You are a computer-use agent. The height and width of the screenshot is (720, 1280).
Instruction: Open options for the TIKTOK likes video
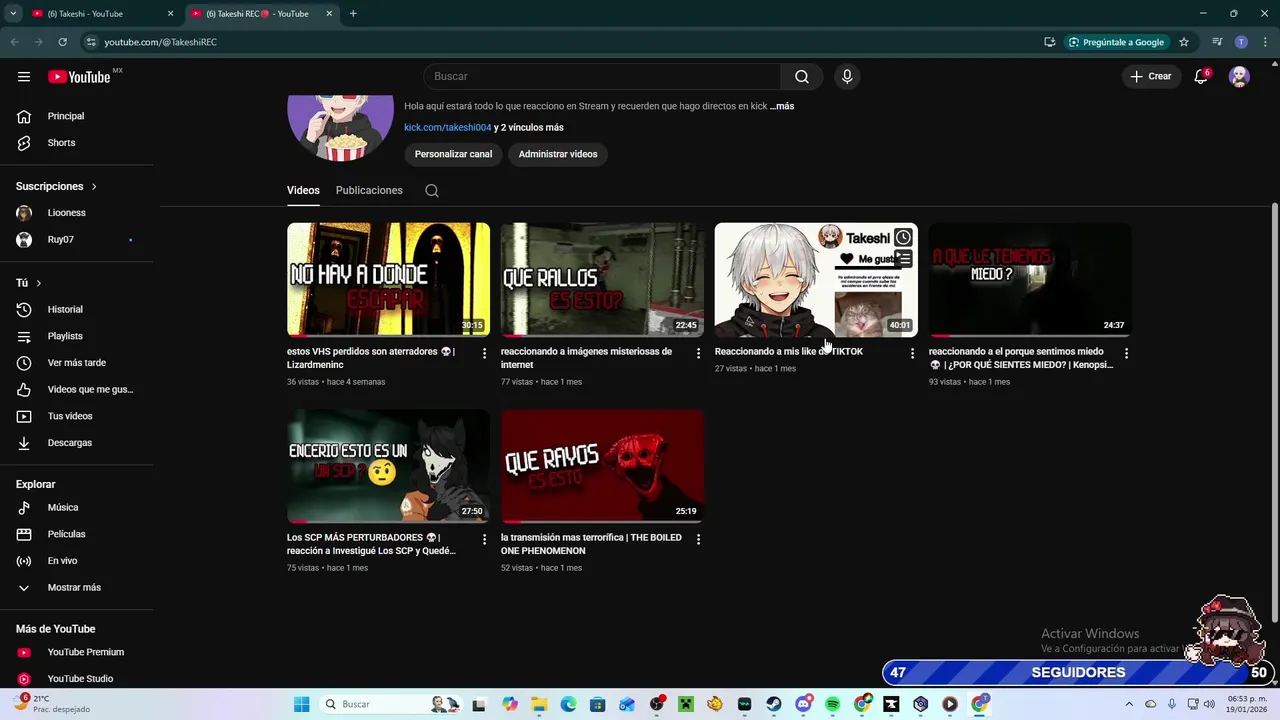pyautogui.click(x=912, y=353)
